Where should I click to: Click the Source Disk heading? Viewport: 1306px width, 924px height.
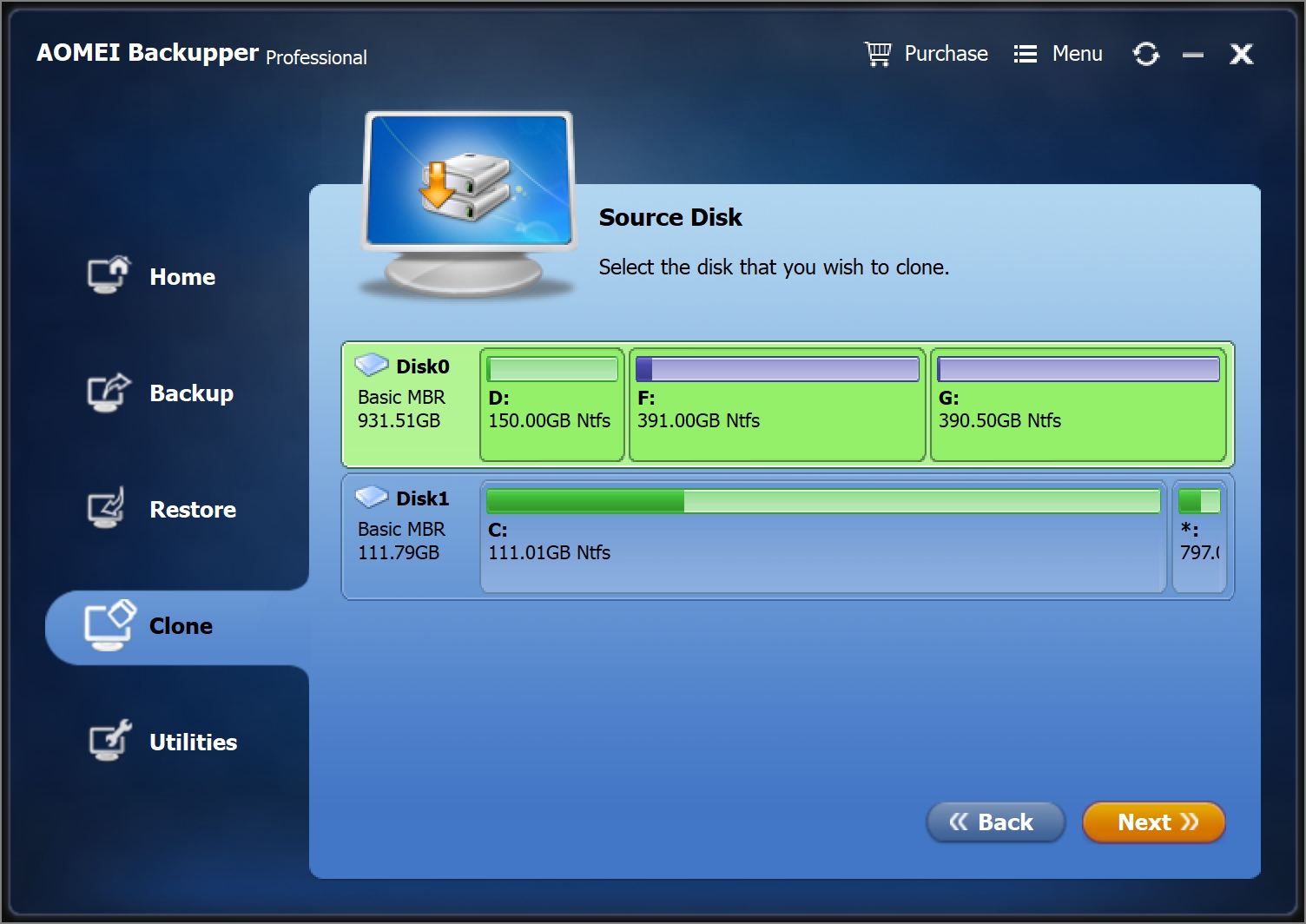click(x=670, y=217)
